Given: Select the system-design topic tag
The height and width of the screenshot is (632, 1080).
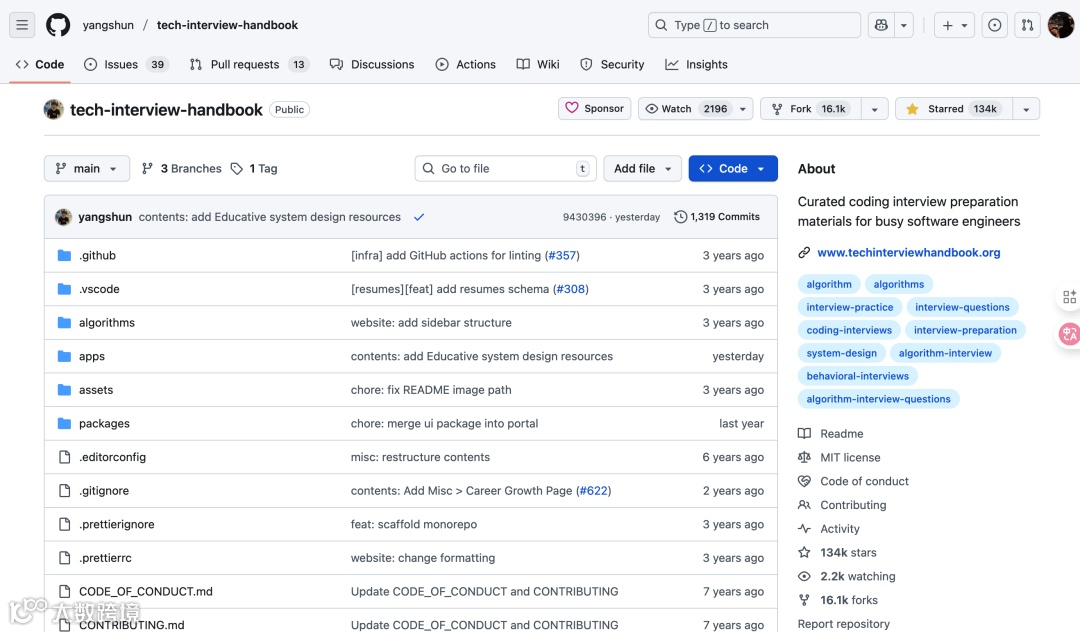Looking at the screenshot, I should tap(841, 353).
